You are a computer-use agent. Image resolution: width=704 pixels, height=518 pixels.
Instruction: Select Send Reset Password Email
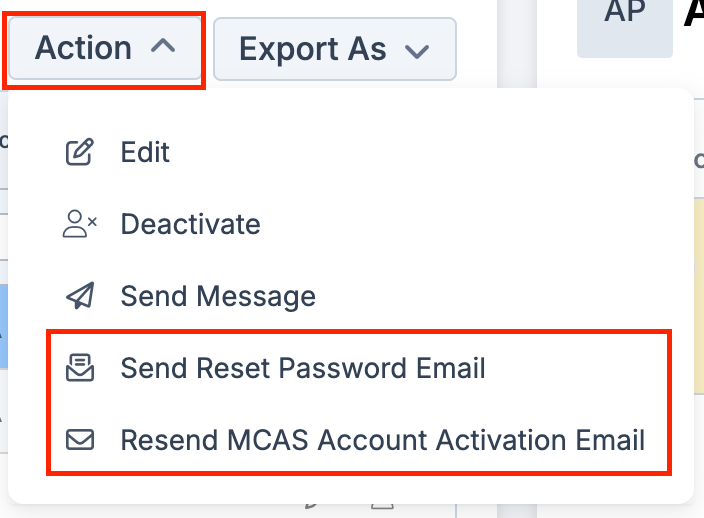coord(303,368)
